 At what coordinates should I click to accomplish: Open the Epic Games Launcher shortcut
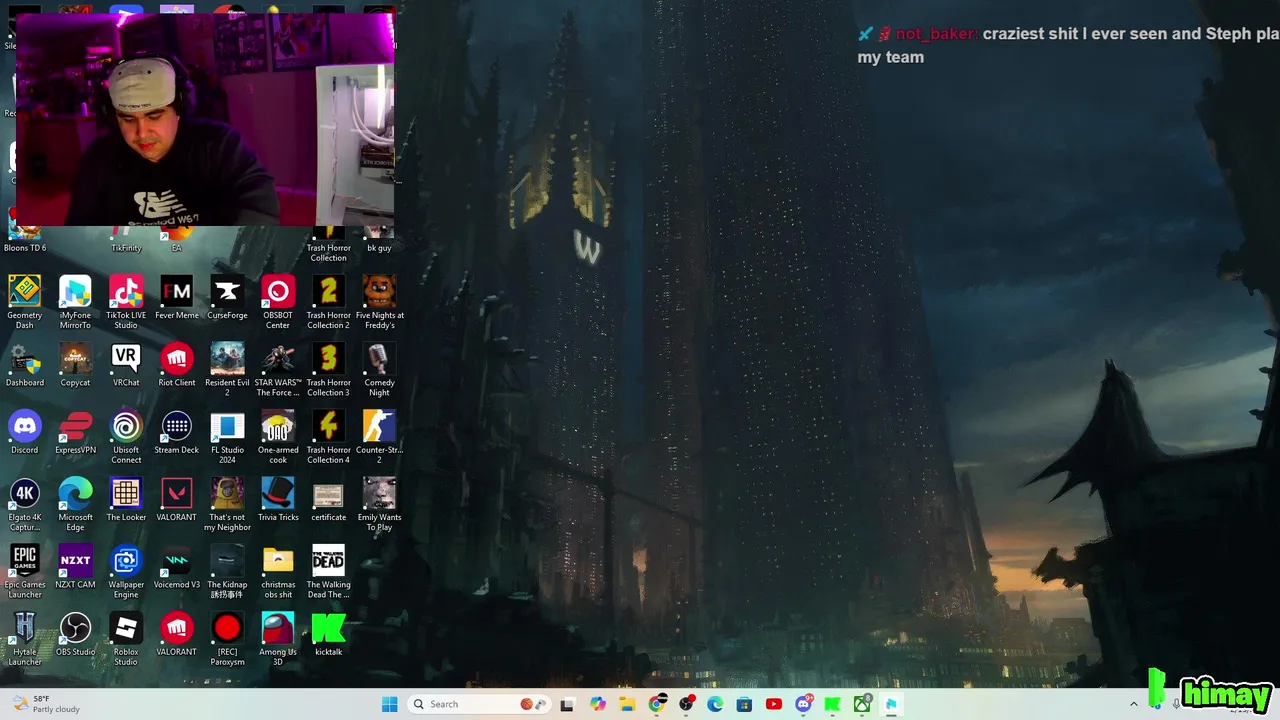tap(25, 570)
